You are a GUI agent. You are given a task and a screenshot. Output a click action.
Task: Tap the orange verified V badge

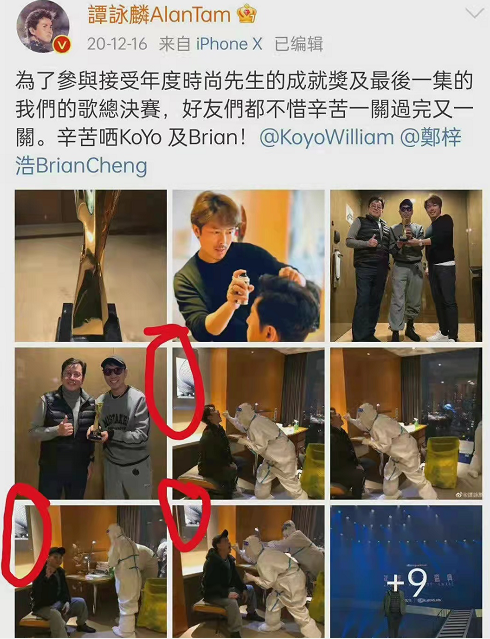(x=62, y=44)
